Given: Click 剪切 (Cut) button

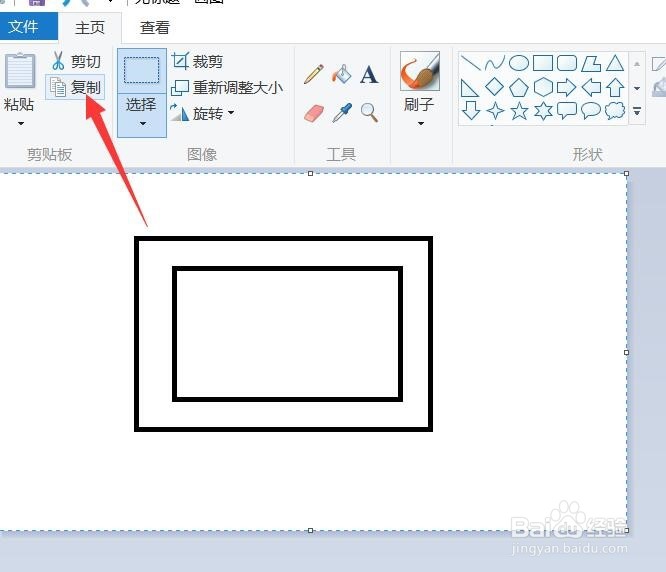Looking at the screenshot, I should click(76, 62).
